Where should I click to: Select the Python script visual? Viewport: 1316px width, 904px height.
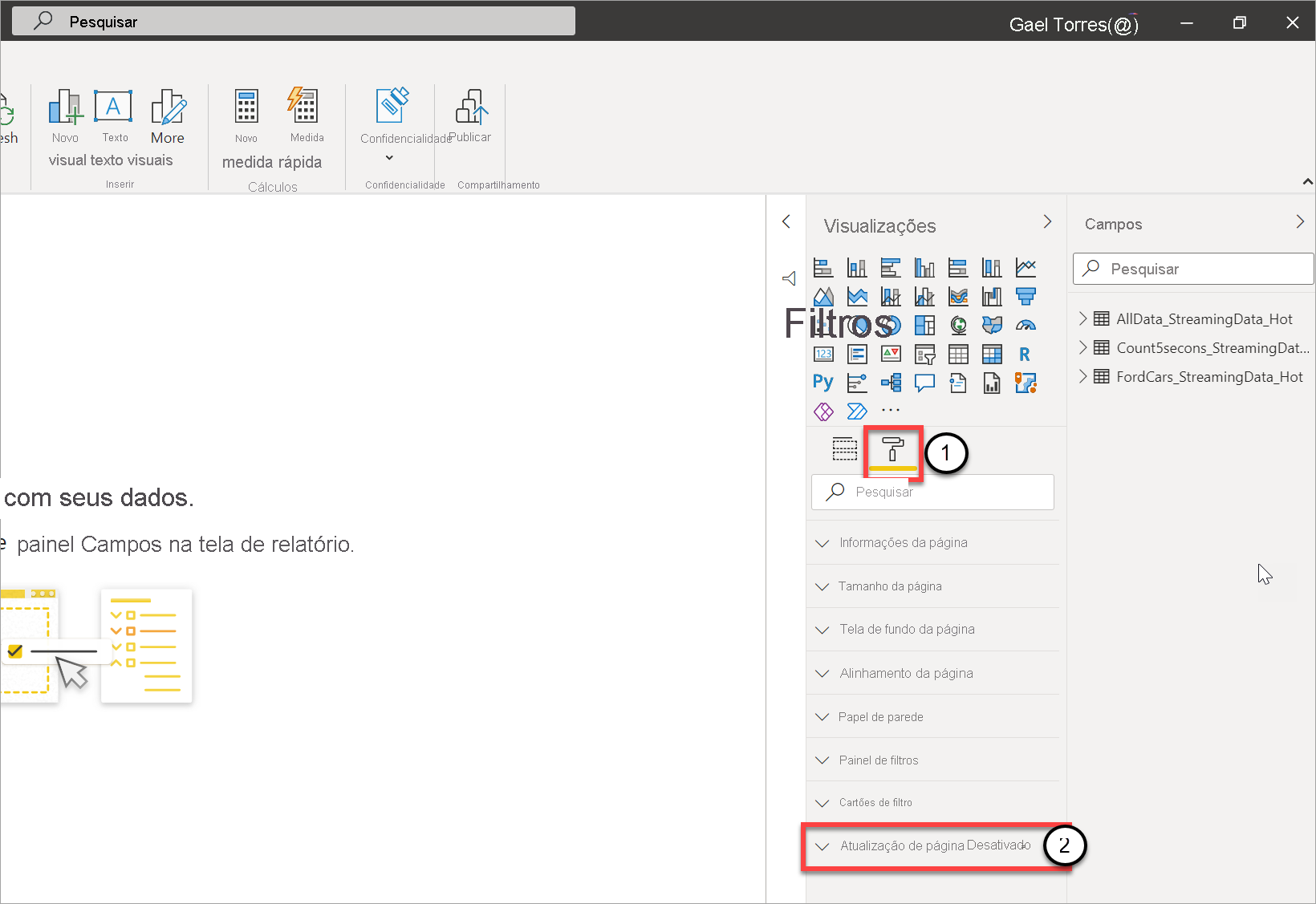pyautogui.click(x=823, y=383)
